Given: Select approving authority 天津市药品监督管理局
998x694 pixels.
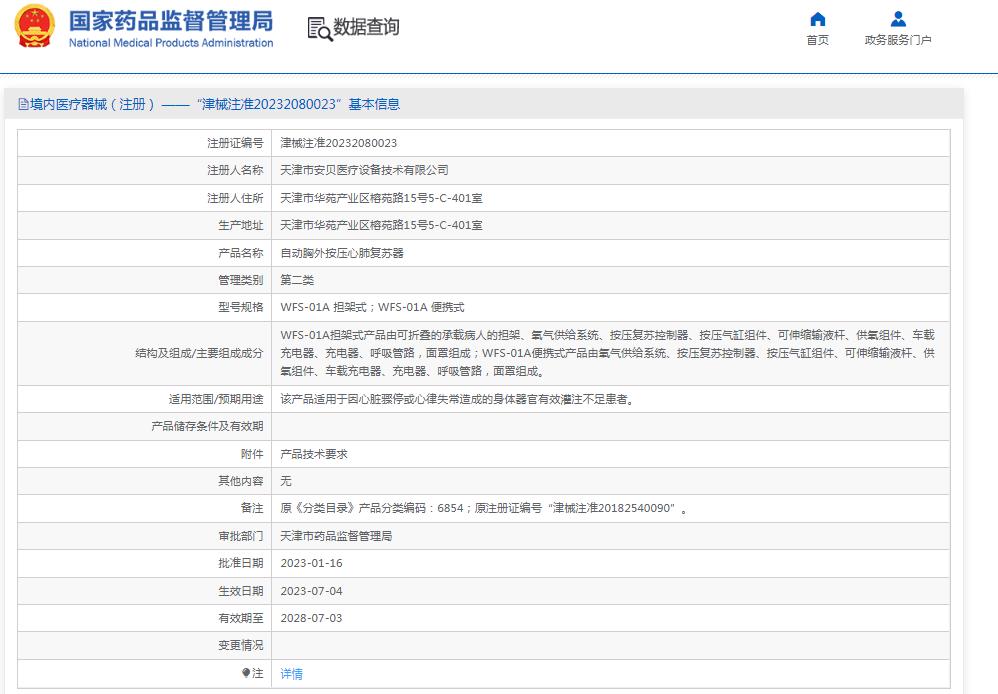Looking at the screenshot, I should [336, 536].
